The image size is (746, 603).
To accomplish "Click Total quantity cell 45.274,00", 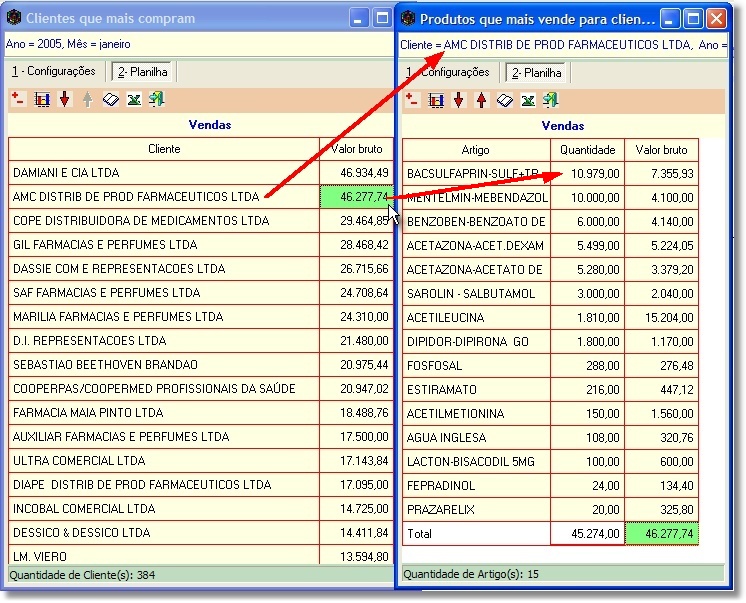I will pyautogui.click(x=588, y=534).
